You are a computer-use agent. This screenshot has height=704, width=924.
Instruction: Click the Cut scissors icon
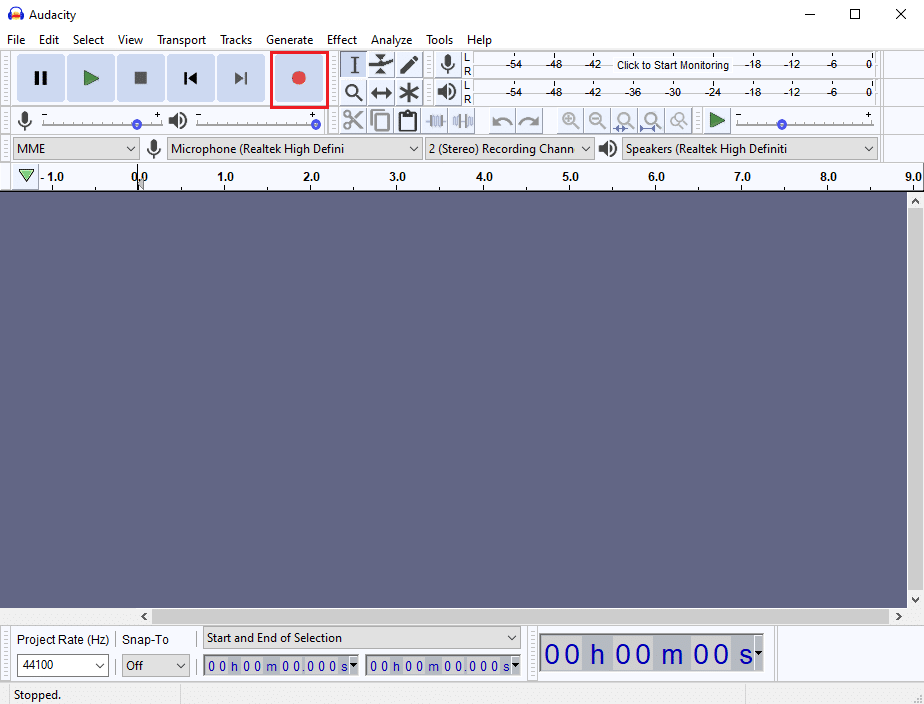click(x=353, y=121)
